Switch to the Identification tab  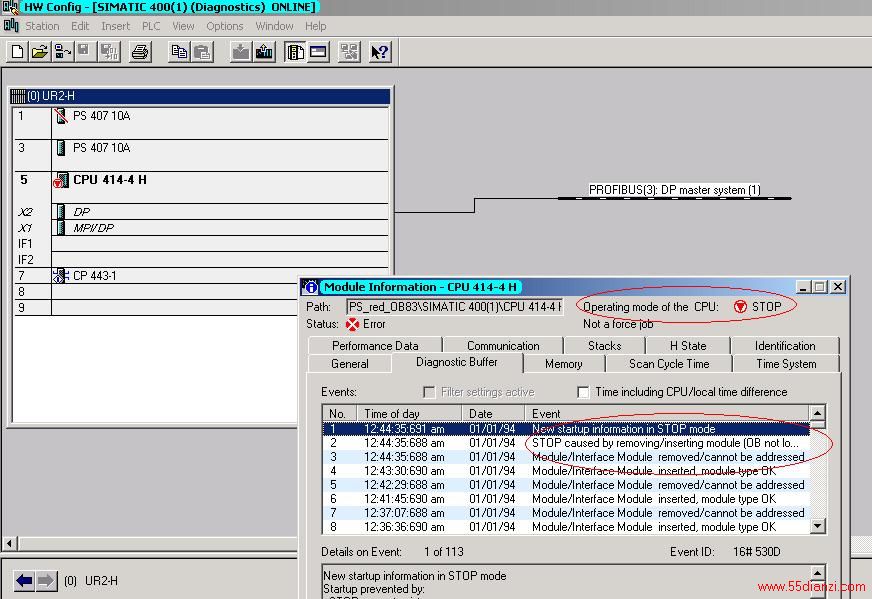[785, 345]
